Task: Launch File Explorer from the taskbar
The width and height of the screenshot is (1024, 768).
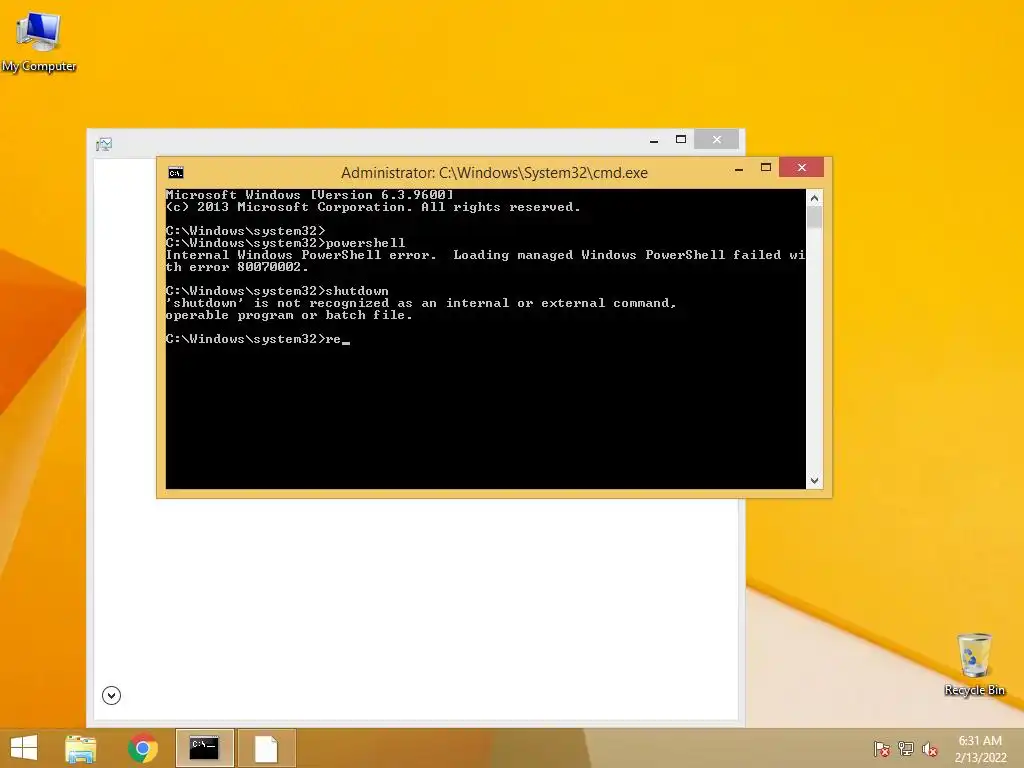Action: click(x=81, y=748)
